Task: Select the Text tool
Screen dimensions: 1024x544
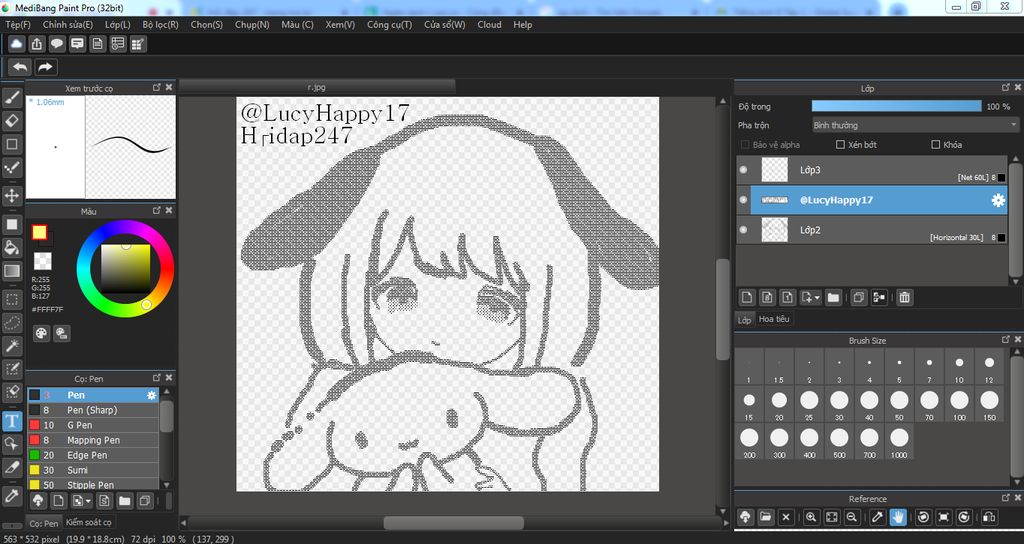Action: click(x=12, y=421)
